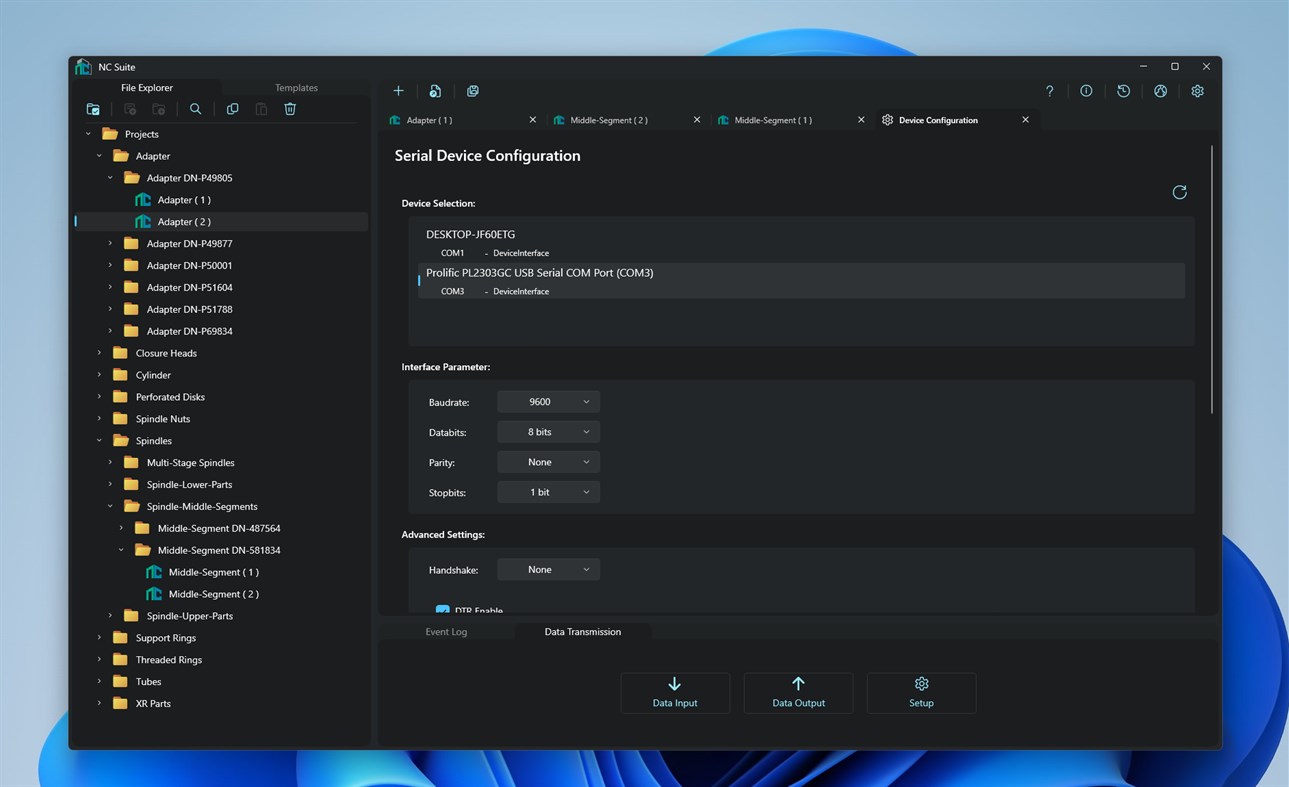The height and width of the screenshot is (787, 1289).
Task: Expand the Multi-Stage Spindles chevron
Action: (110, 463)
